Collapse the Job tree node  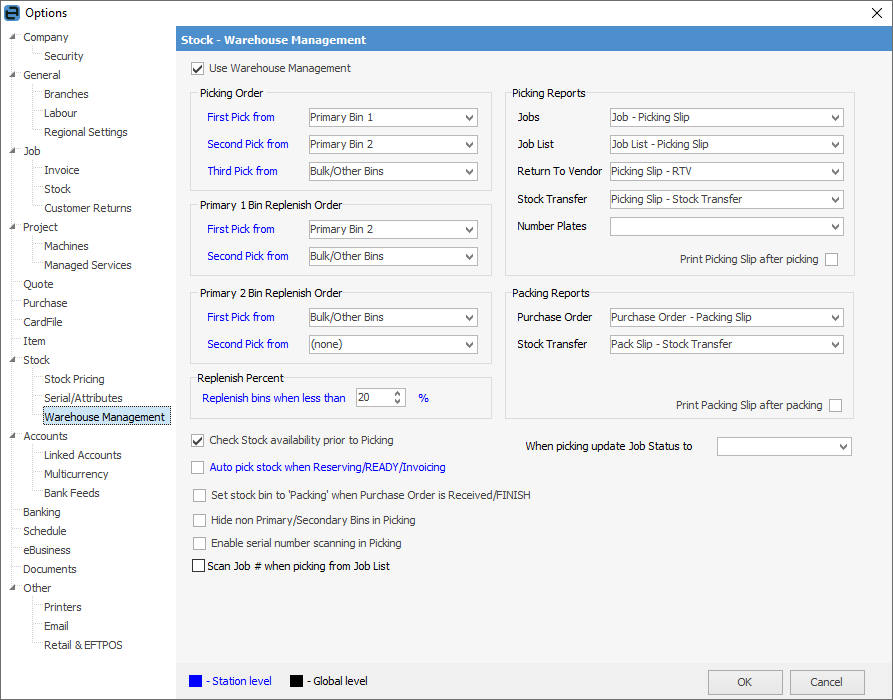[13, 151]
